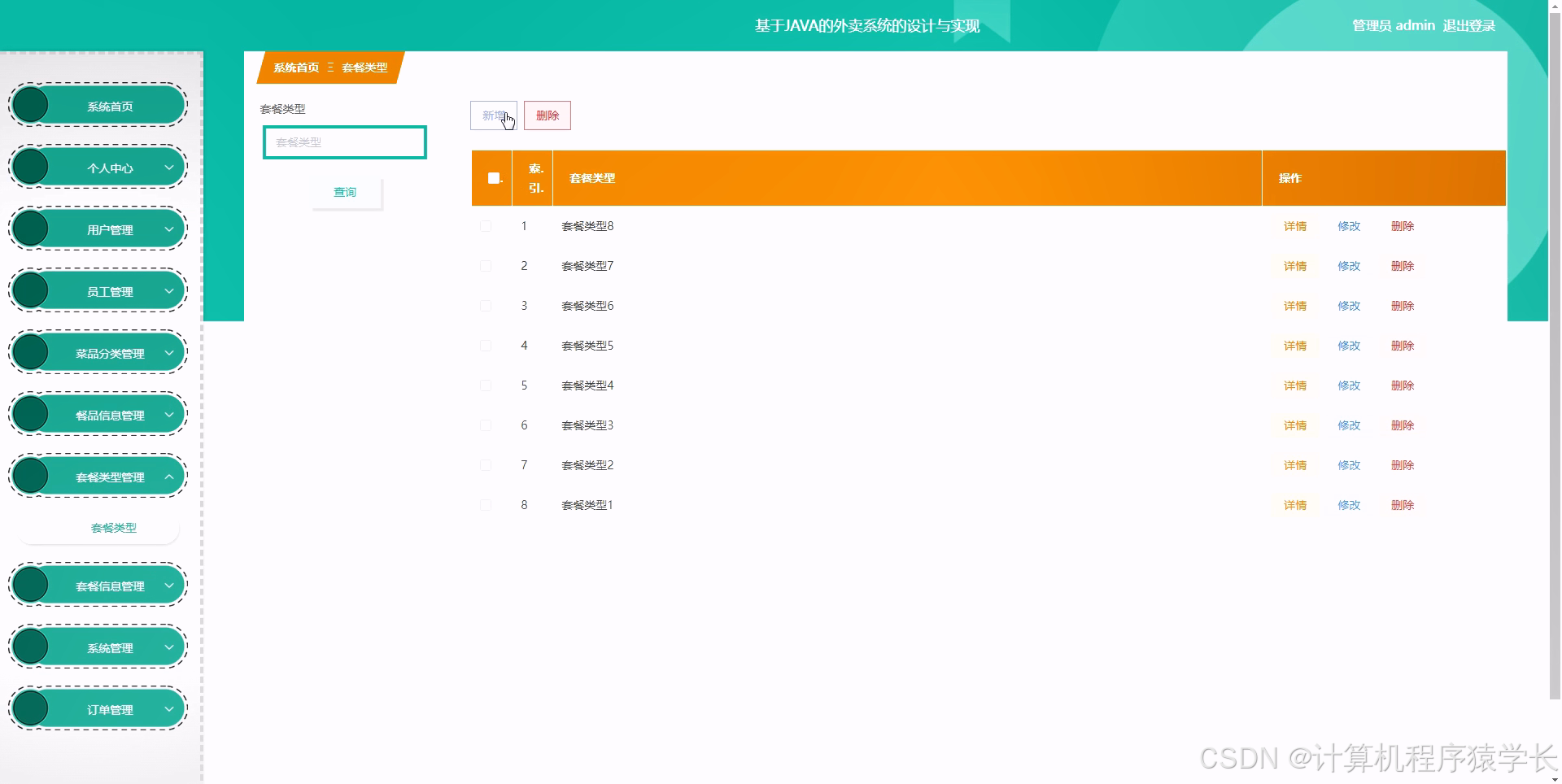Viewport: 1562px width, 784px height.
Task: Click 删除 for 套餐类型1 row
Action: [1403, 505]
